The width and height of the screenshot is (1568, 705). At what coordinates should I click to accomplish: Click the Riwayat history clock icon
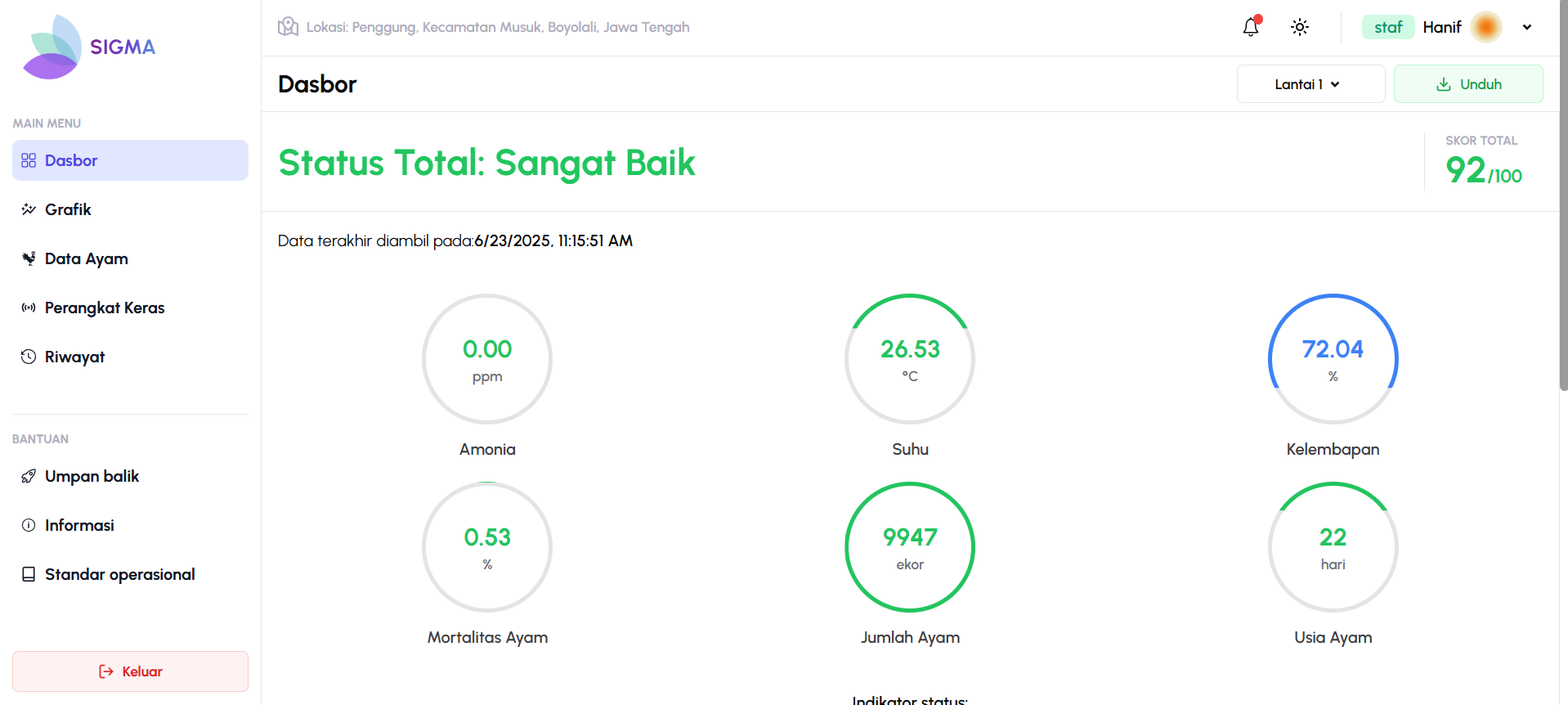pos(29,357)
